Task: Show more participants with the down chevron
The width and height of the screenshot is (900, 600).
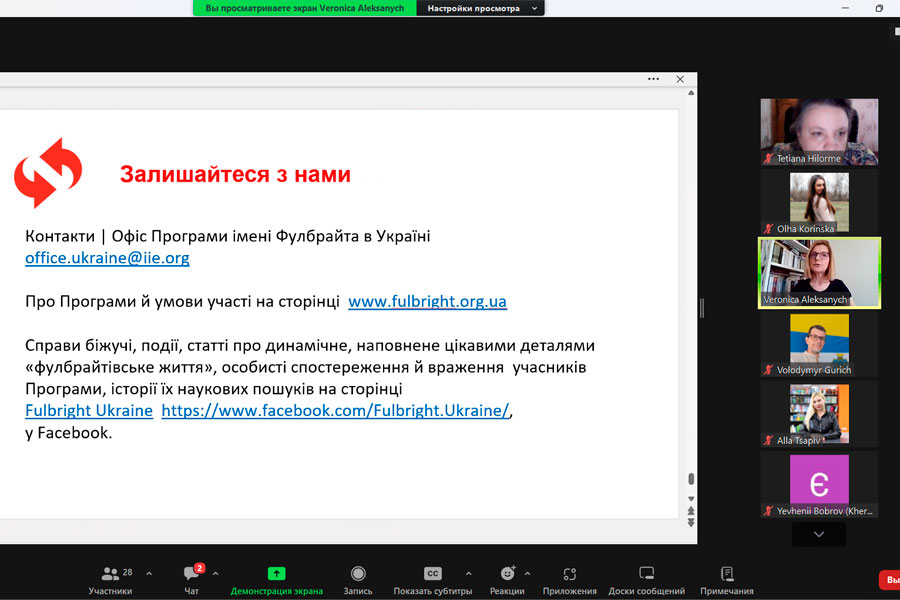Action: point(819,535)
